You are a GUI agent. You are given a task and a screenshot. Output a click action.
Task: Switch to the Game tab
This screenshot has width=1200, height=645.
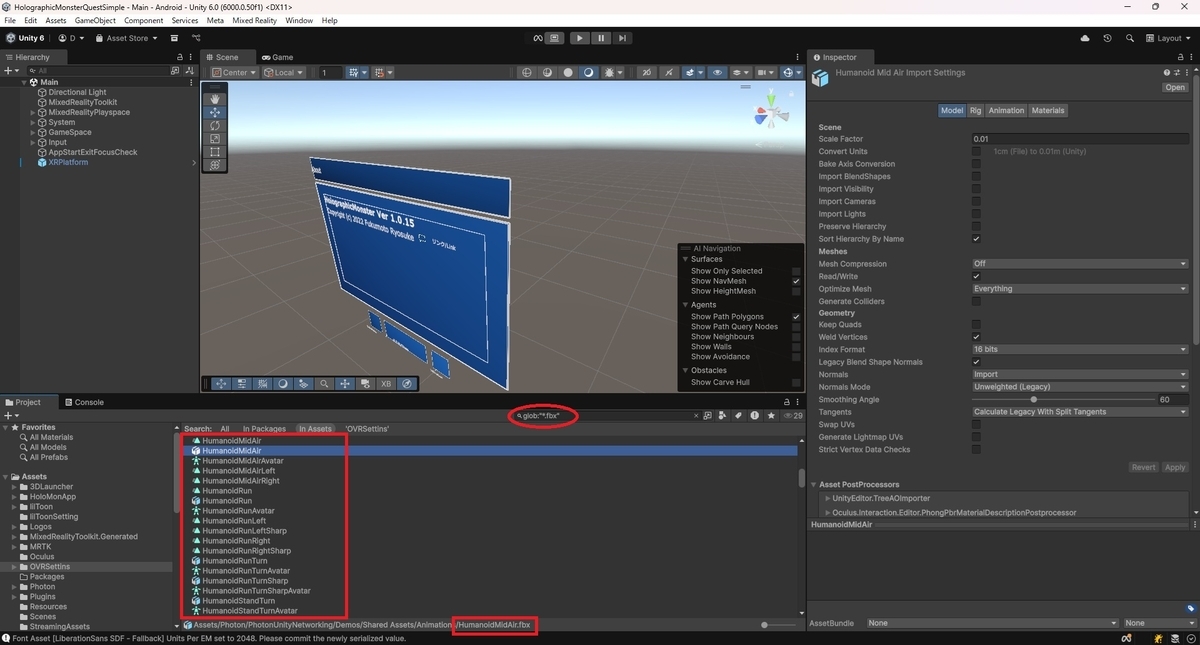277,57
